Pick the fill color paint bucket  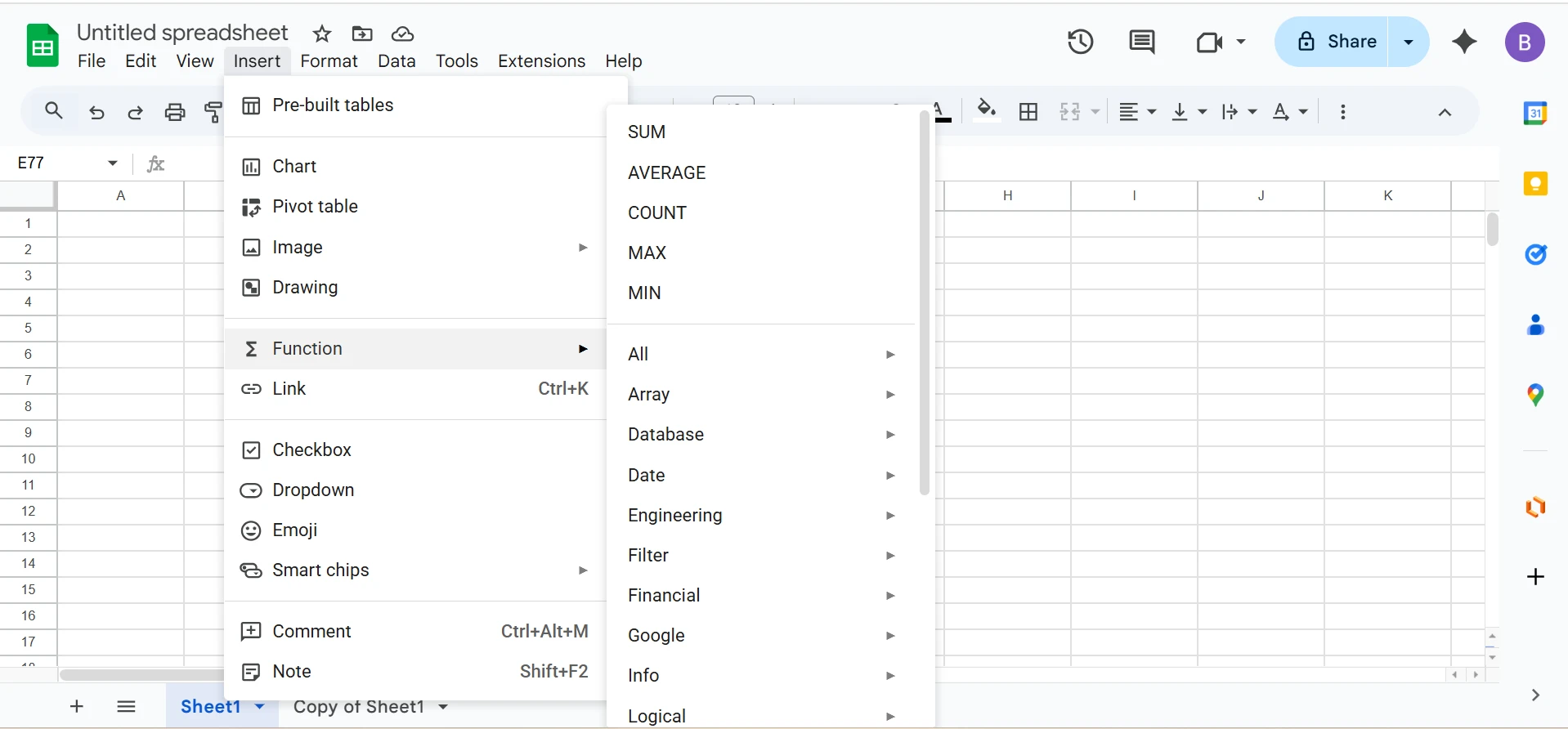[986, 110]
